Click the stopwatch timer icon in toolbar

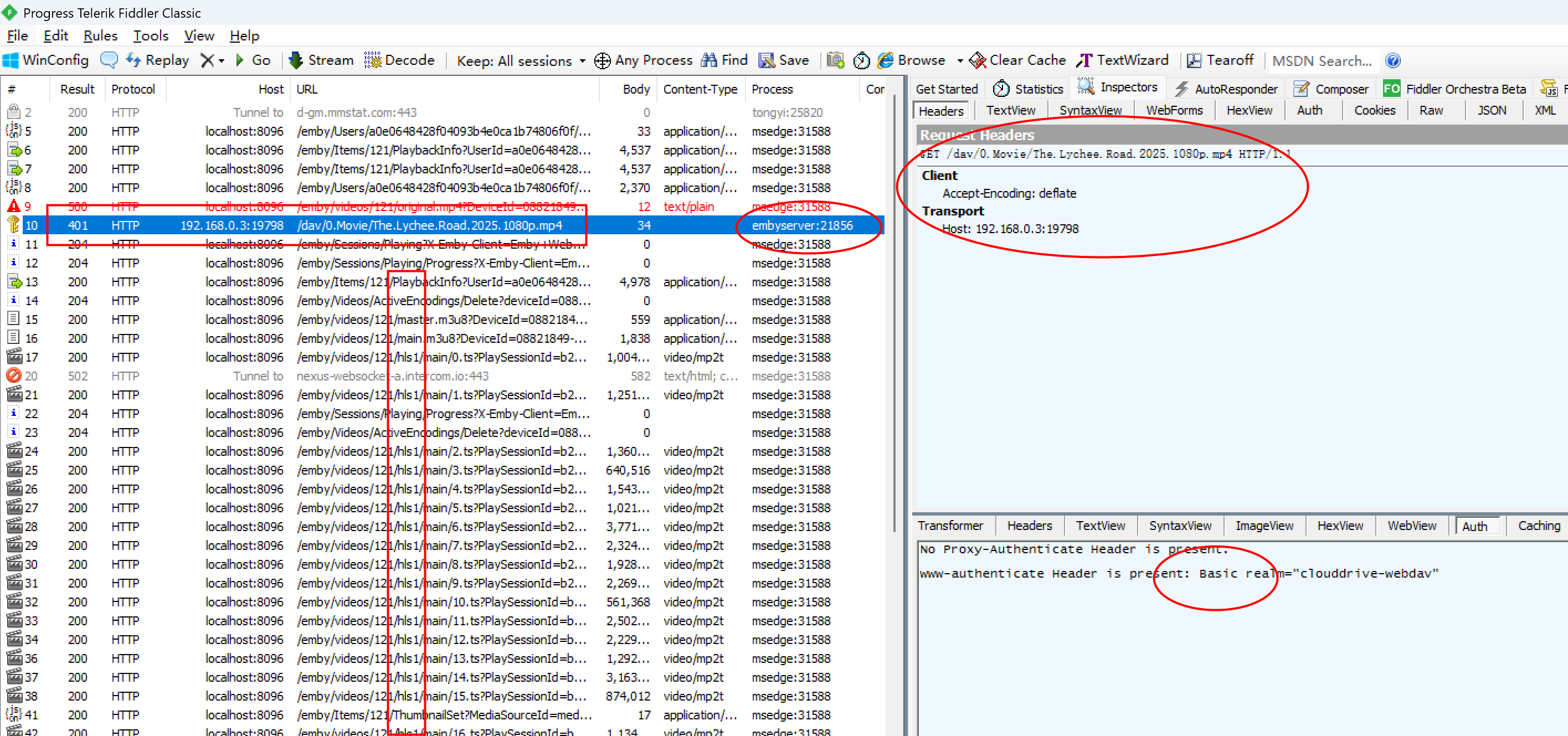point(861,60)
